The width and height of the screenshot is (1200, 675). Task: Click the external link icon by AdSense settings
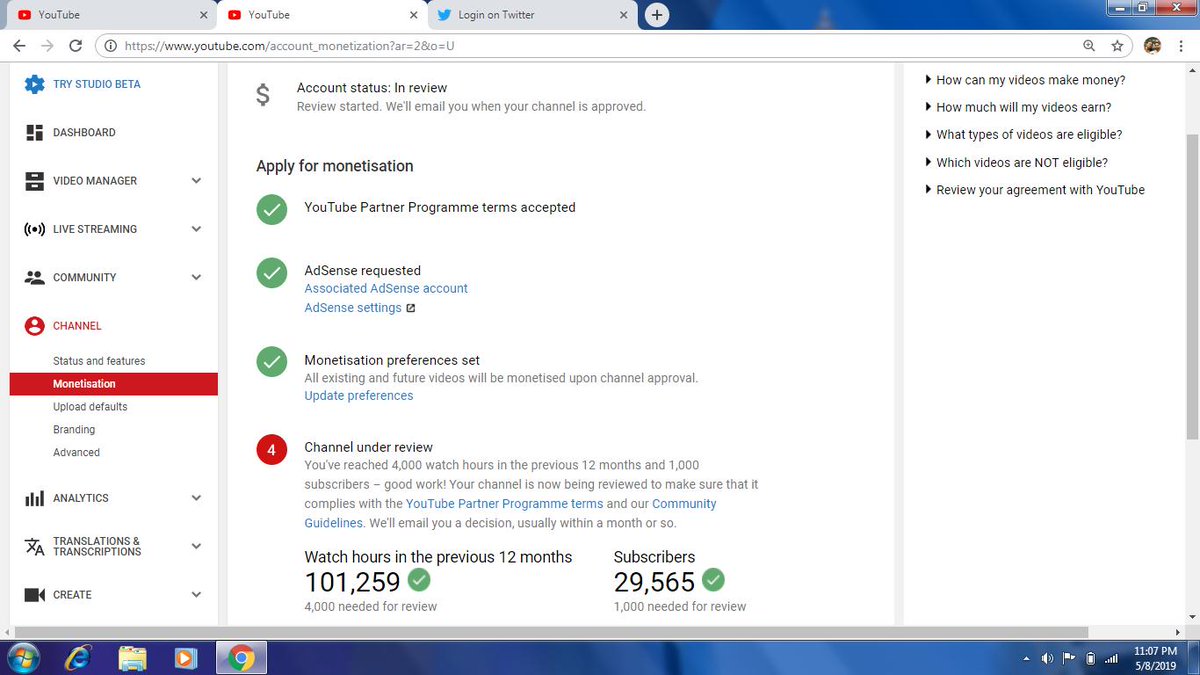410,308
